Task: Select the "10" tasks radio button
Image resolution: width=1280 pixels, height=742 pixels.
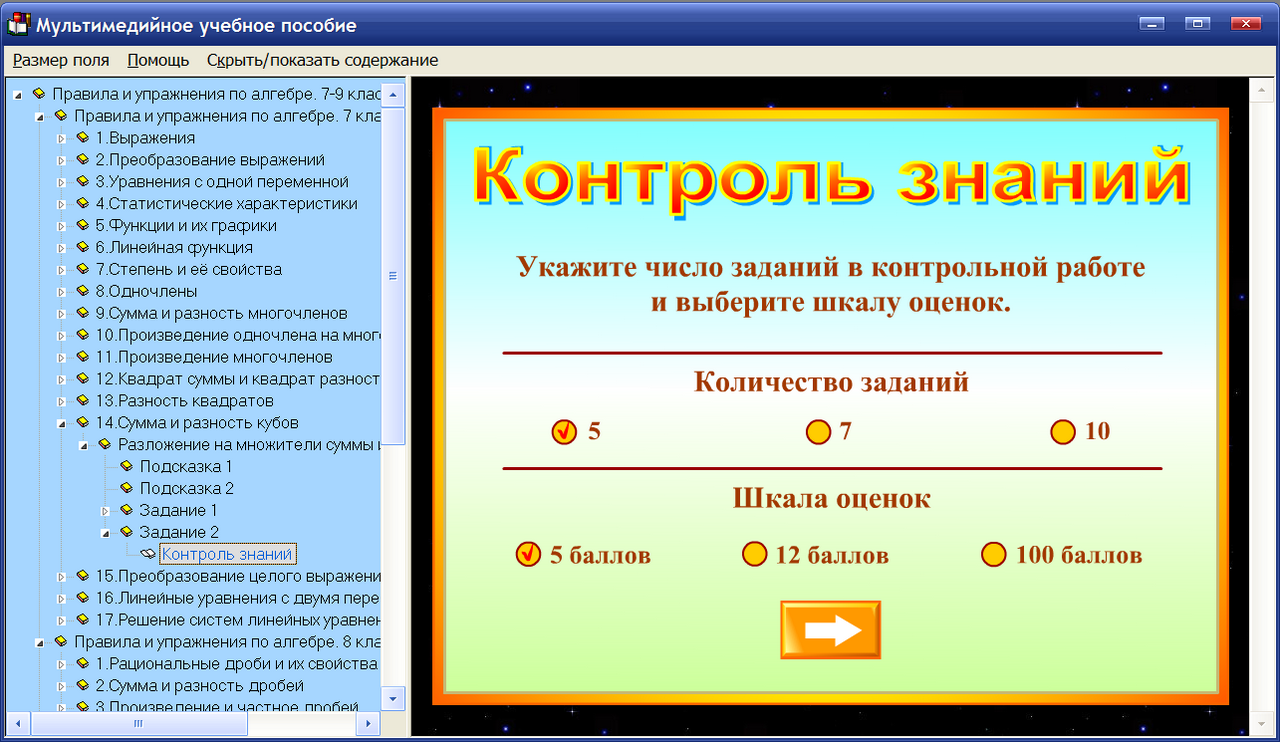Action: (1062, 431)
